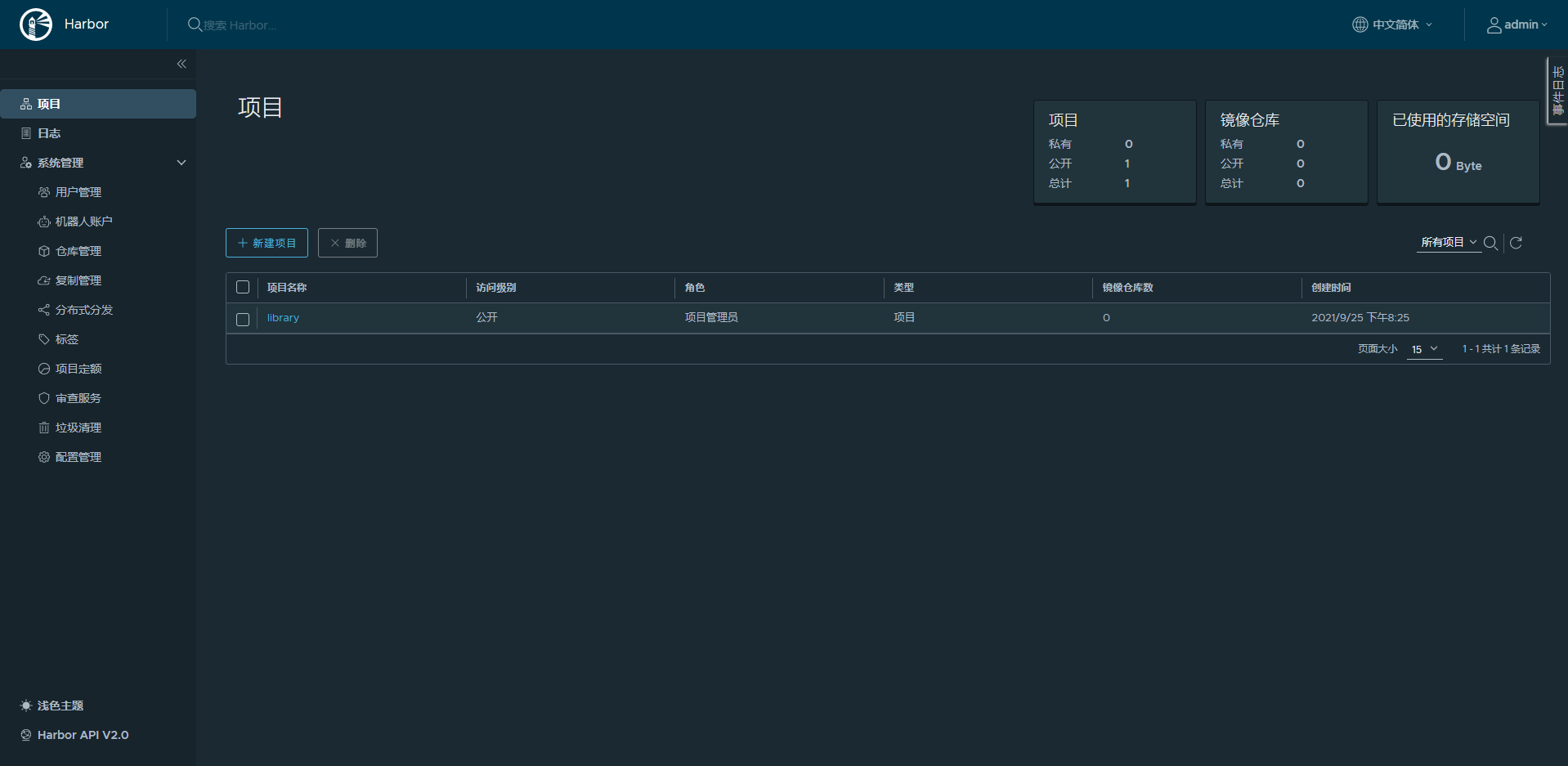Click the Harbor API icon

(26, 735)
